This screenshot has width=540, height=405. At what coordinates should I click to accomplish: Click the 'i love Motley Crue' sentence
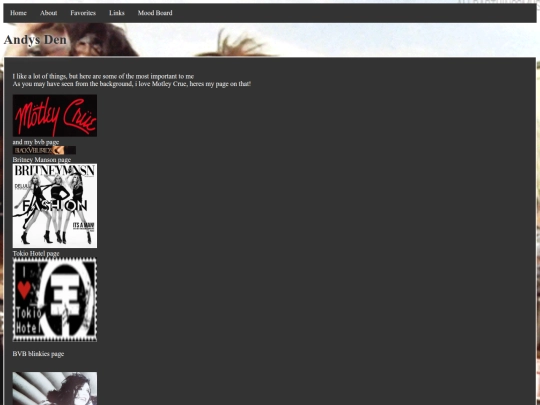pos(132,84)
